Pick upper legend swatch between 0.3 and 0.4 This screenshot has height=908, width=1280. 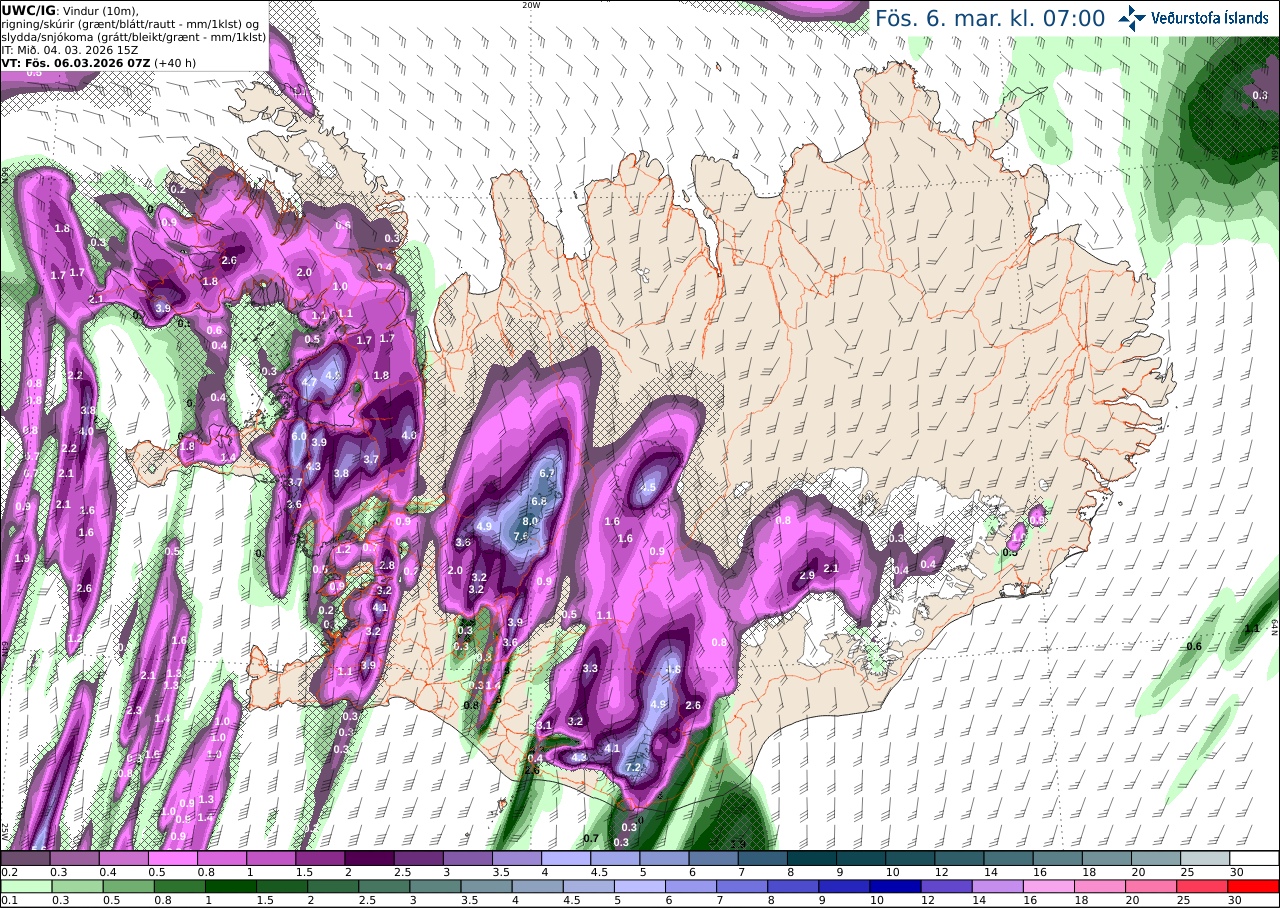[x=74, y=858]
